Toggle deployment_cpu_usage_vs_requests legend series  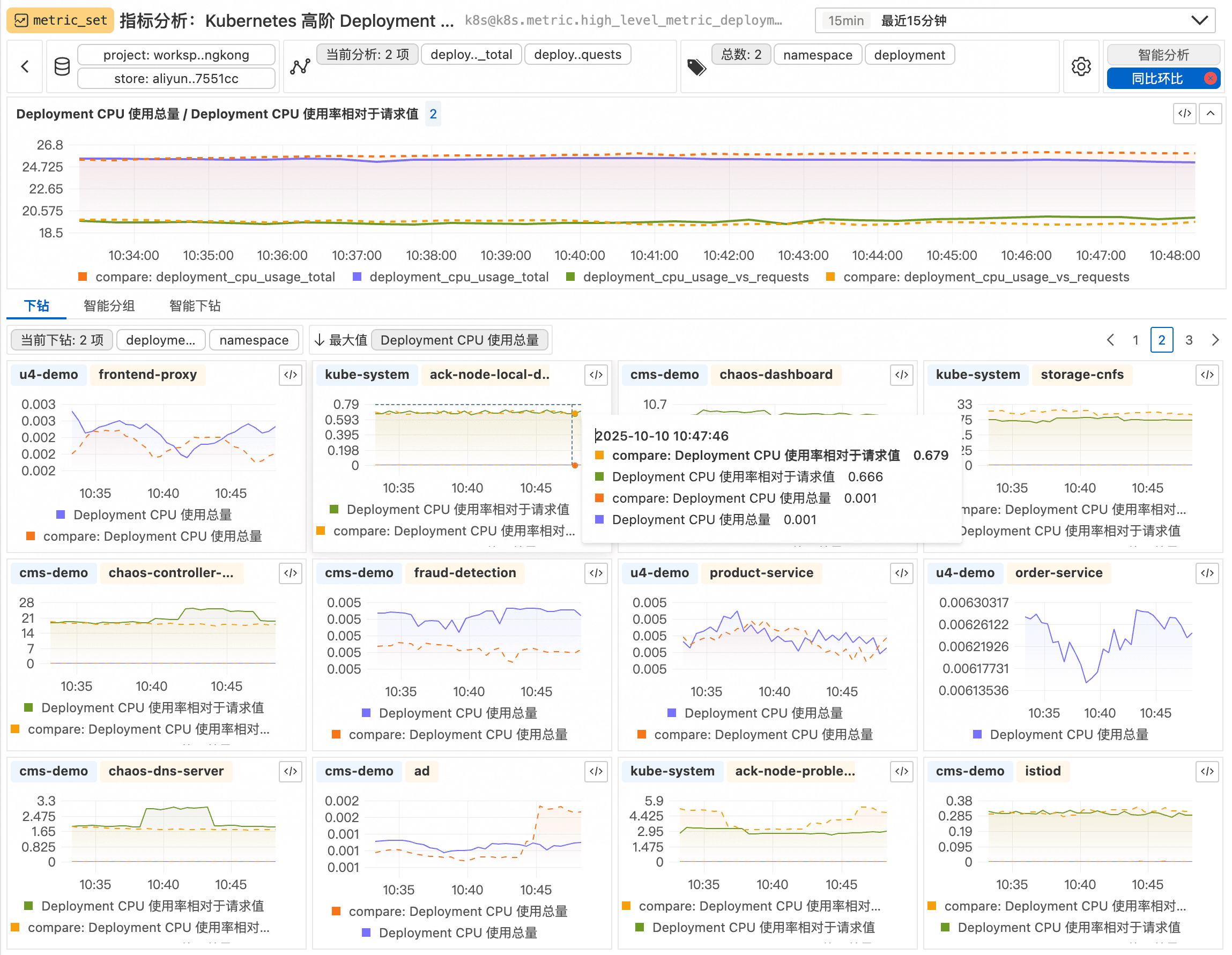(695, 277)
